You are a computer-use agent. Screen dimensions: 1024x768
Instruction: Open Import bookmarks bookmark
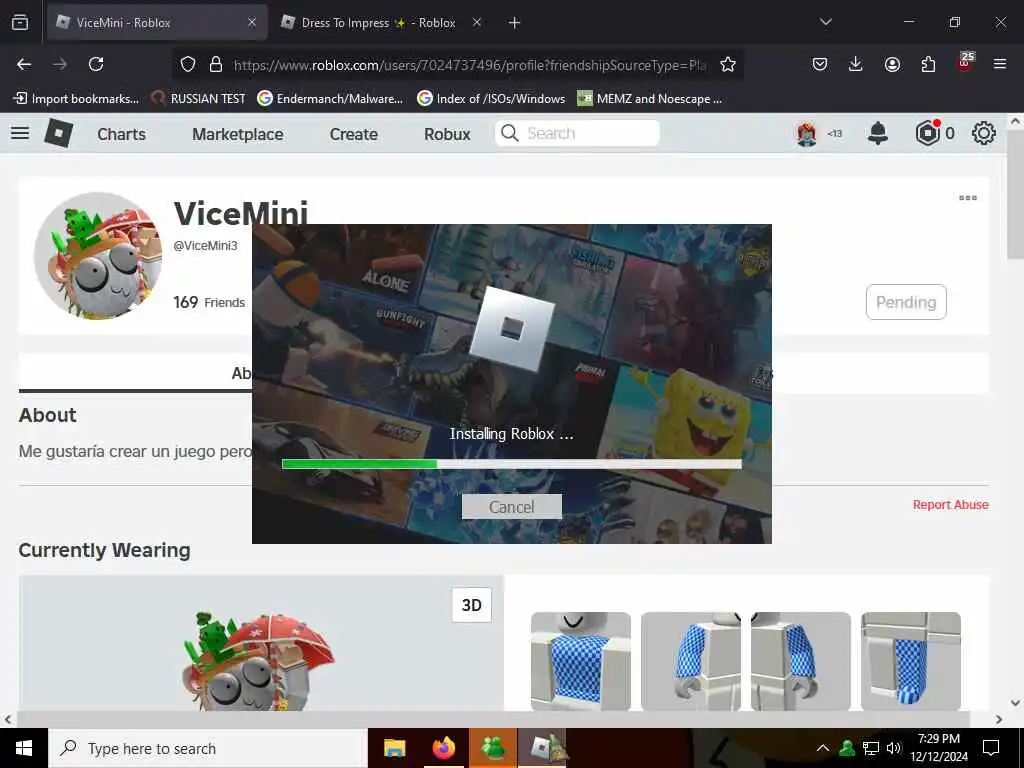pyautogui.click(x=76, y=99)
